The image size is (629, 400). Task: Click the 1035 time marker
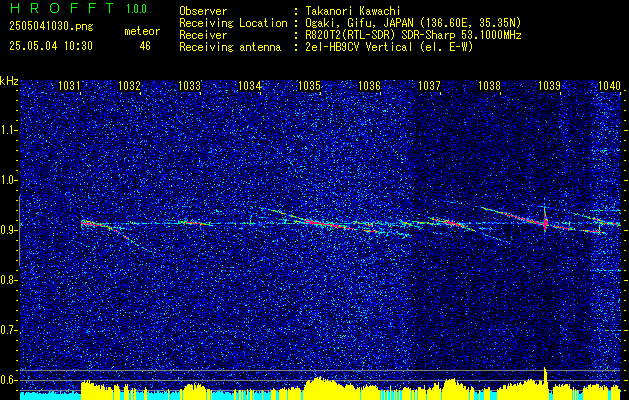pyautogui.click(x=309, y=85)
